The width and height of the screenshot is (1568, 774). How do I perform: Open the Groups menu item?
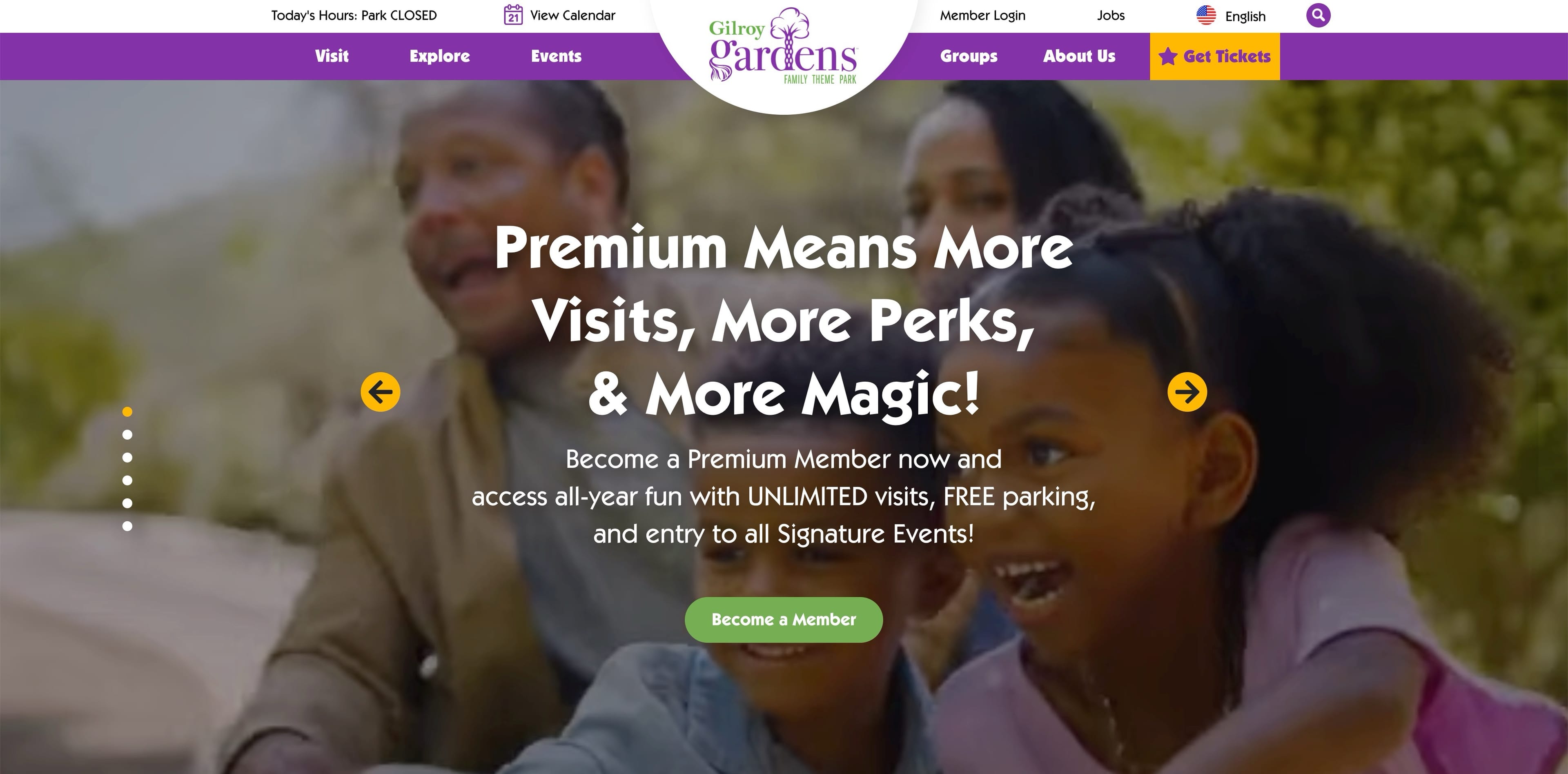[x=969, y=56]
